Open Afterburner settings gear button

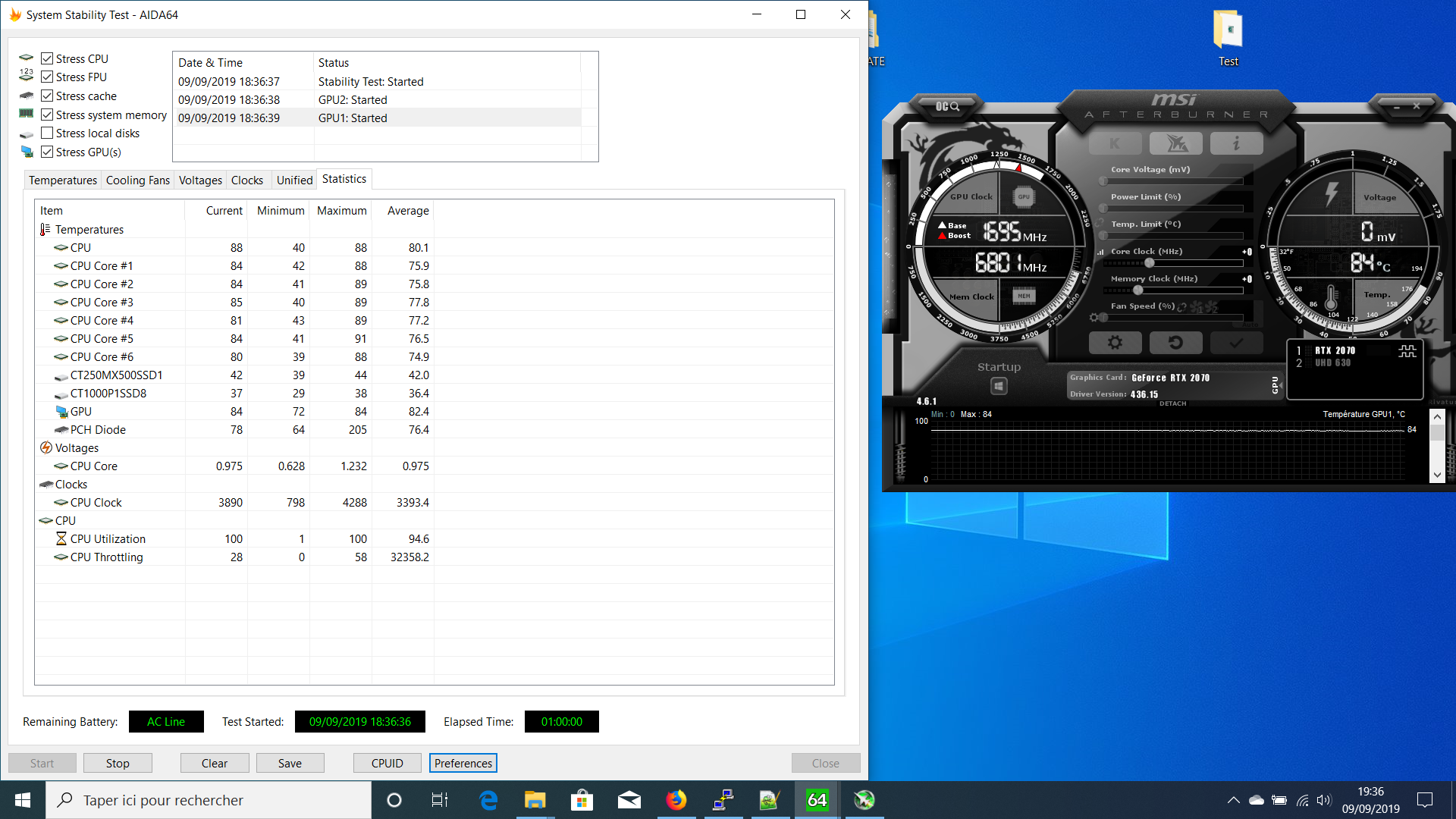click(1115, 343)
